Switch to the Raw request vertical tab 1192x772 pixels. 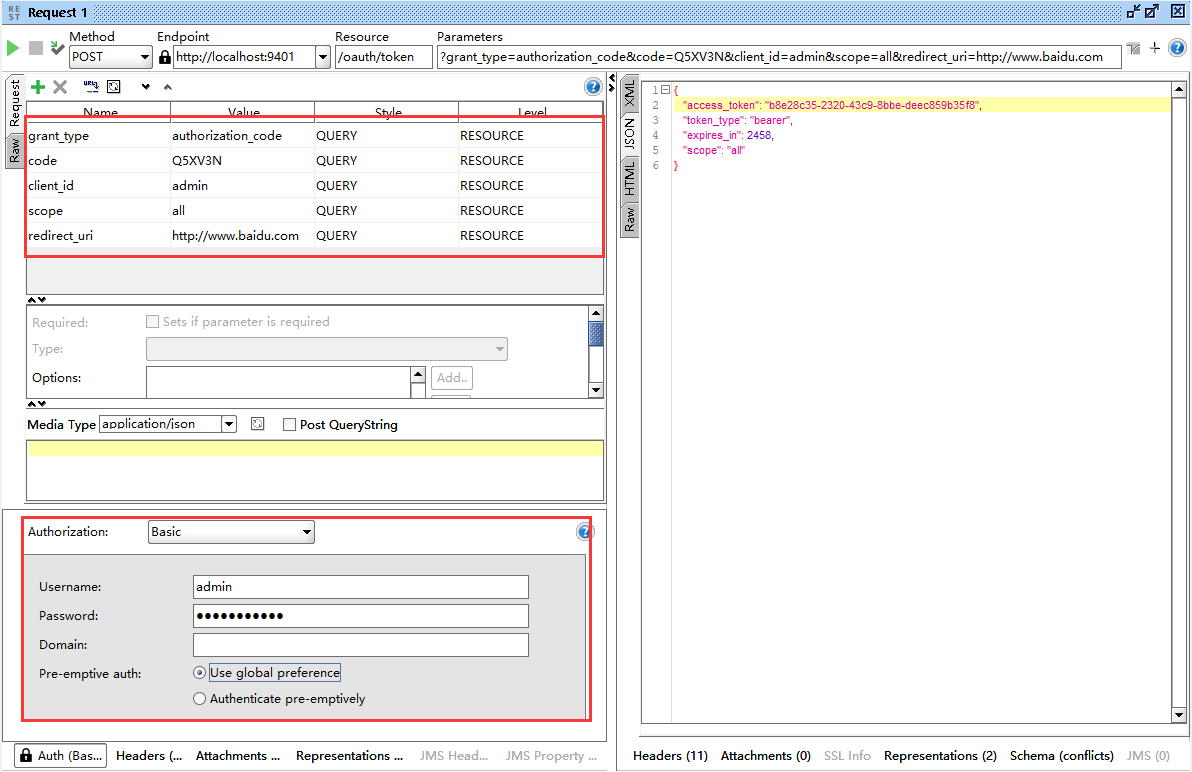(14, 150)
